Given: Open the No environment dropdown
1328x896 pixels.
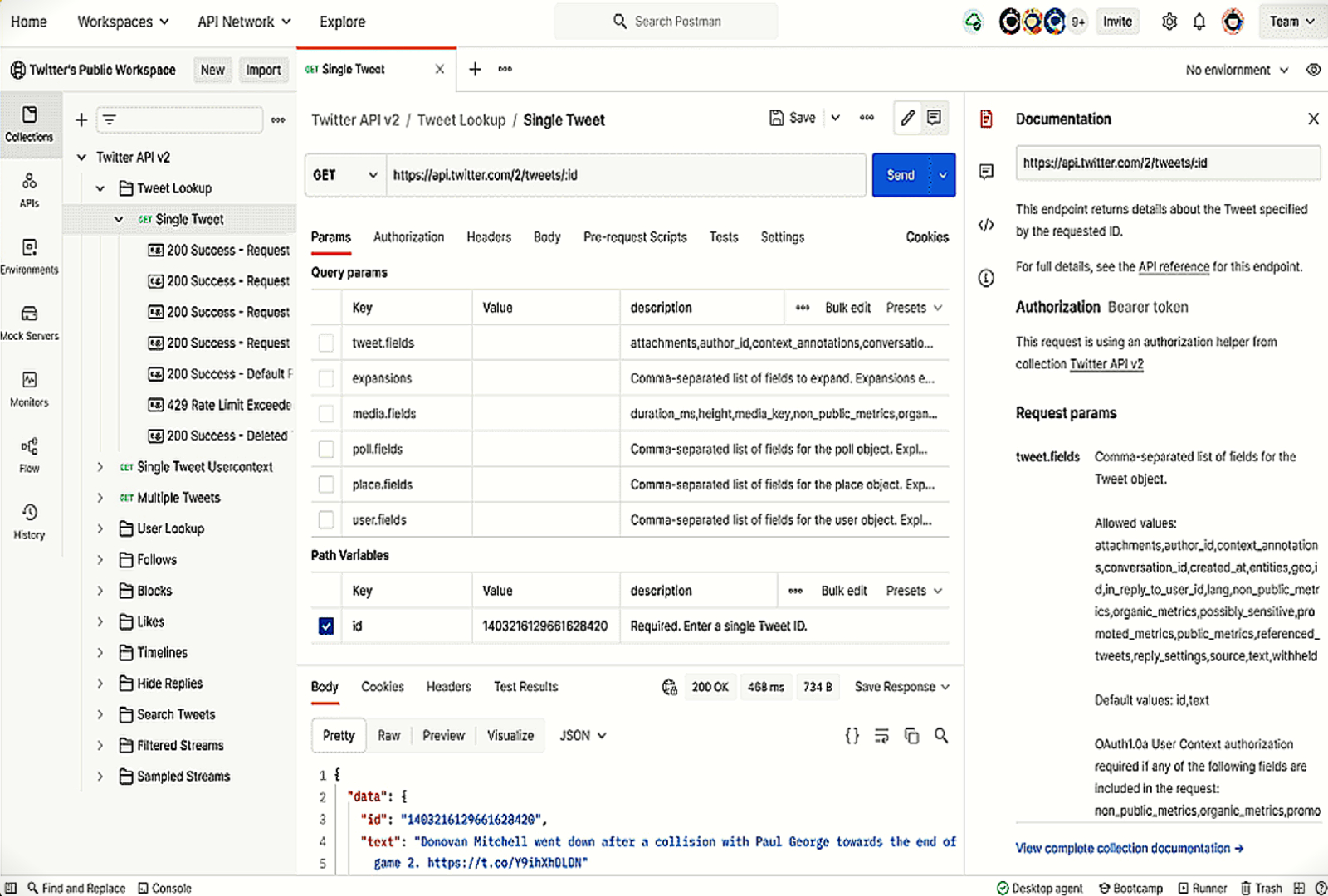Looking at the screenshot, I should pos(1237,70).
